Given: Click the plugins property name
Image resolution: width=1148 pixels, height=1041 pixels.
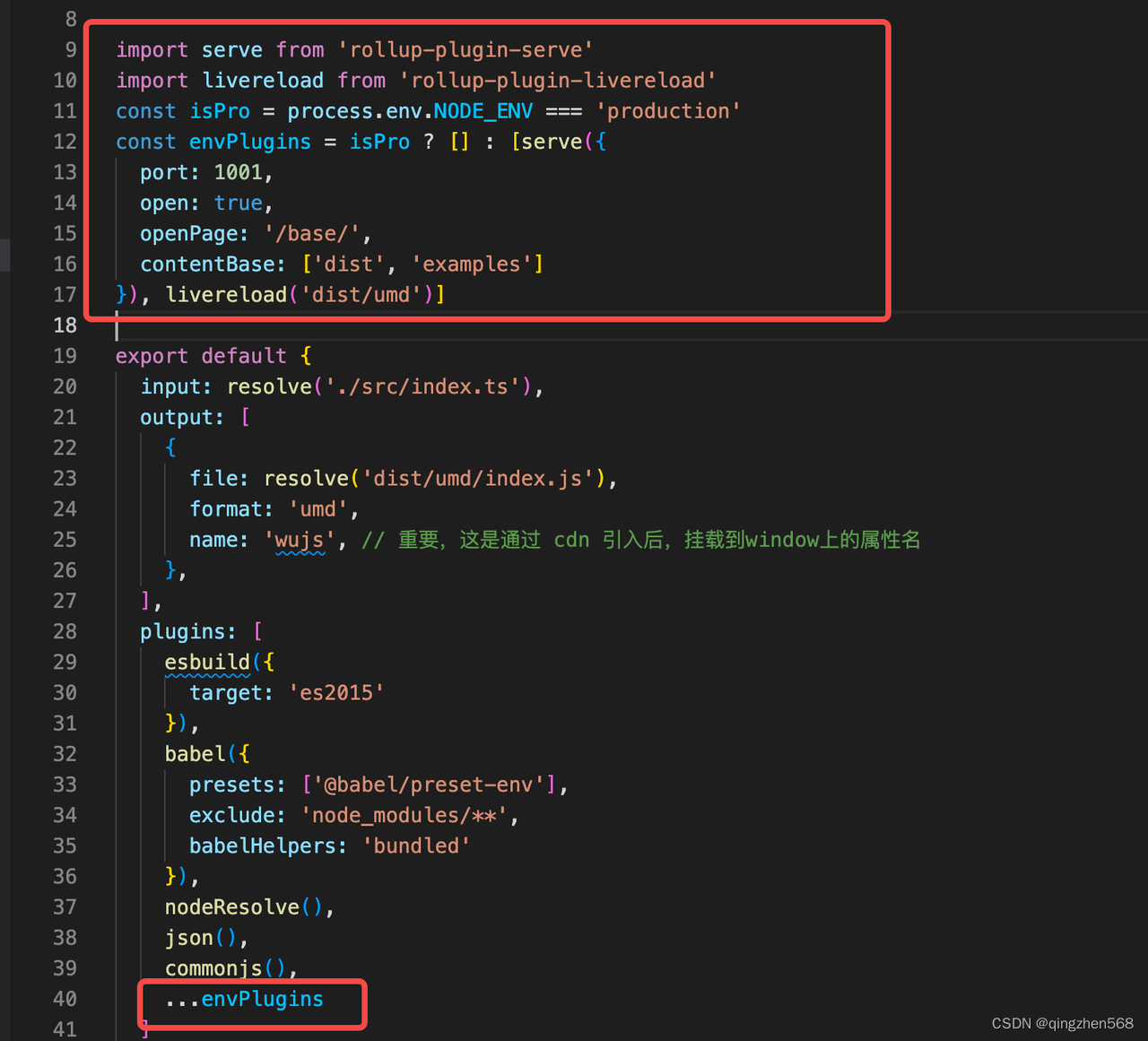Looking at the screenshot, I should click(183, 632).
